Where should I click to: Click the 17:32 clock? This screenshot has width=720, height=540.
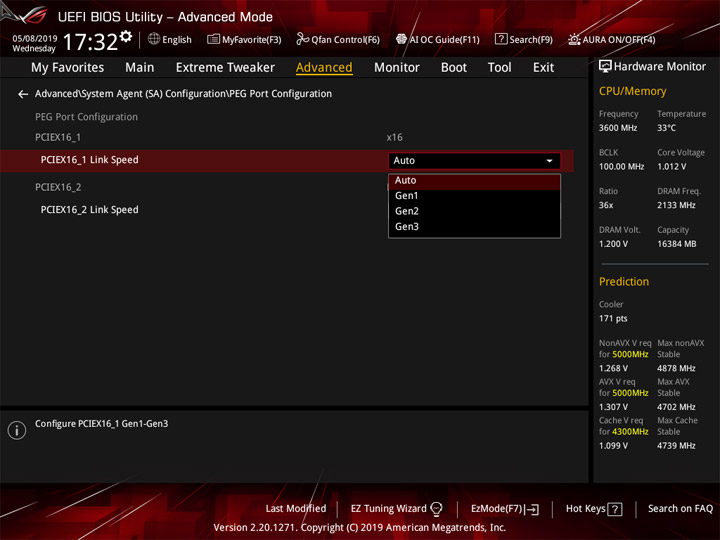point(90,42)
